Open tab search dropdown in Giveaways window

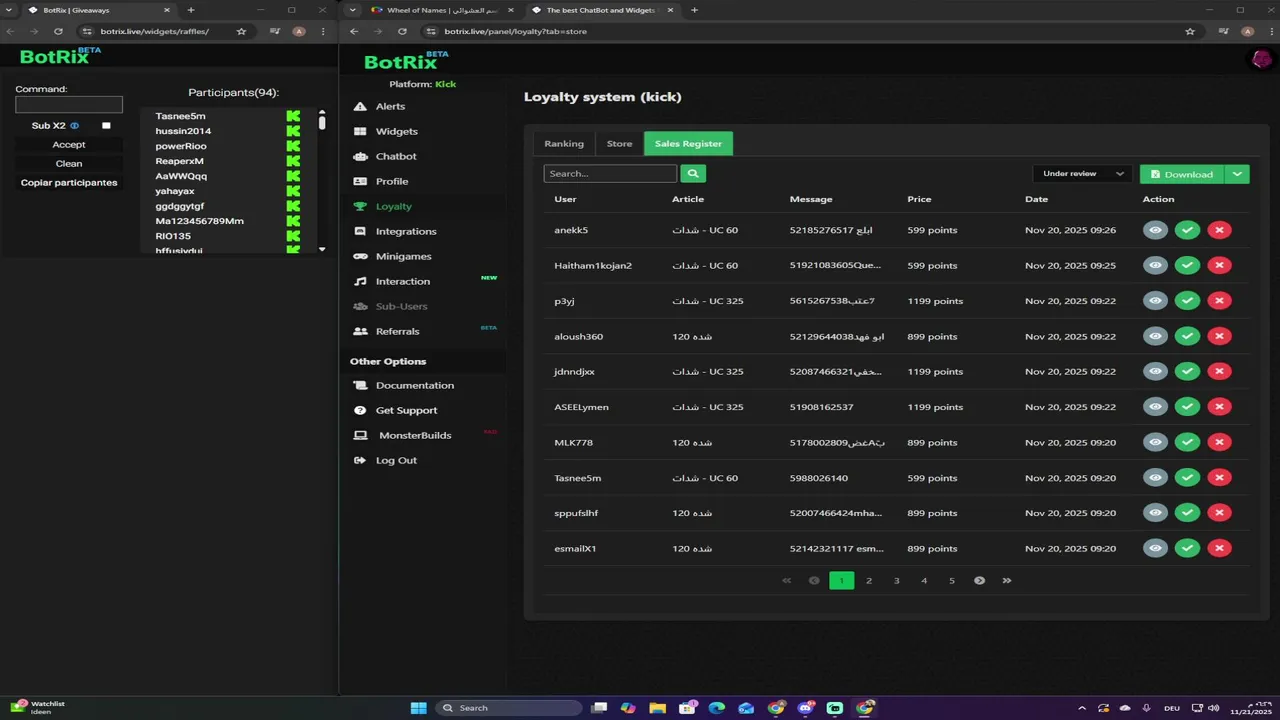(10, 10)
